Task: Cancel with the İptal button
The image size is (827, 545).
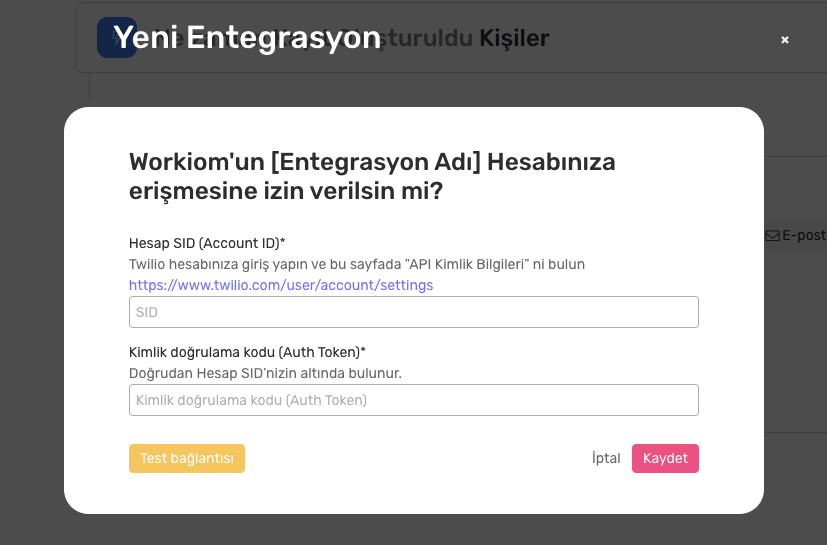Action: pos(606,458)
